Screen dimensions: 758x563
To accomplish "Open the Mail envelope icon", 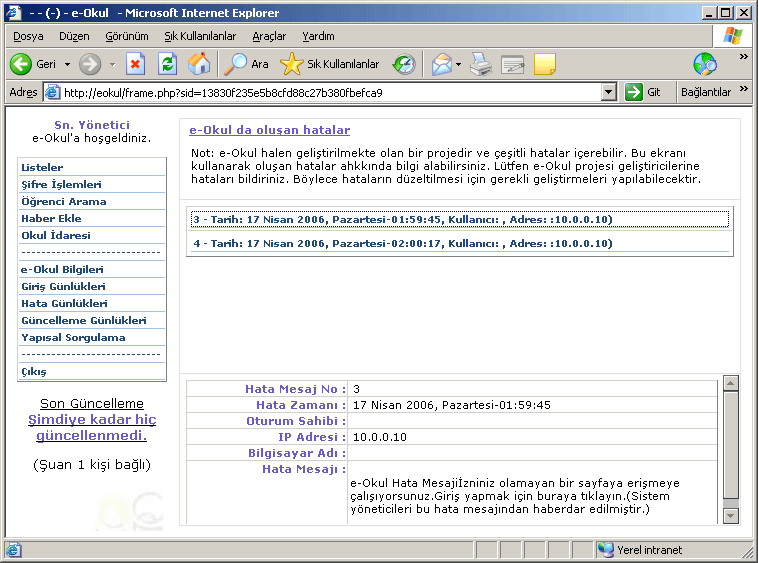I will click(442, 64).
